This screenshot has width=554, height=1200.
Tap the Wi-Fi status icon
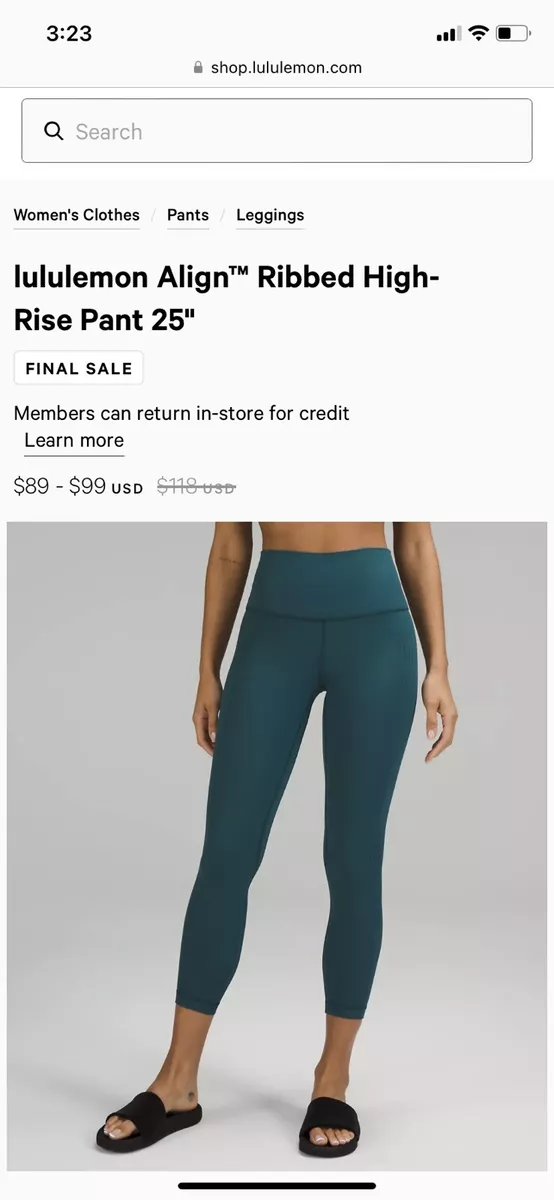point(478,34)
